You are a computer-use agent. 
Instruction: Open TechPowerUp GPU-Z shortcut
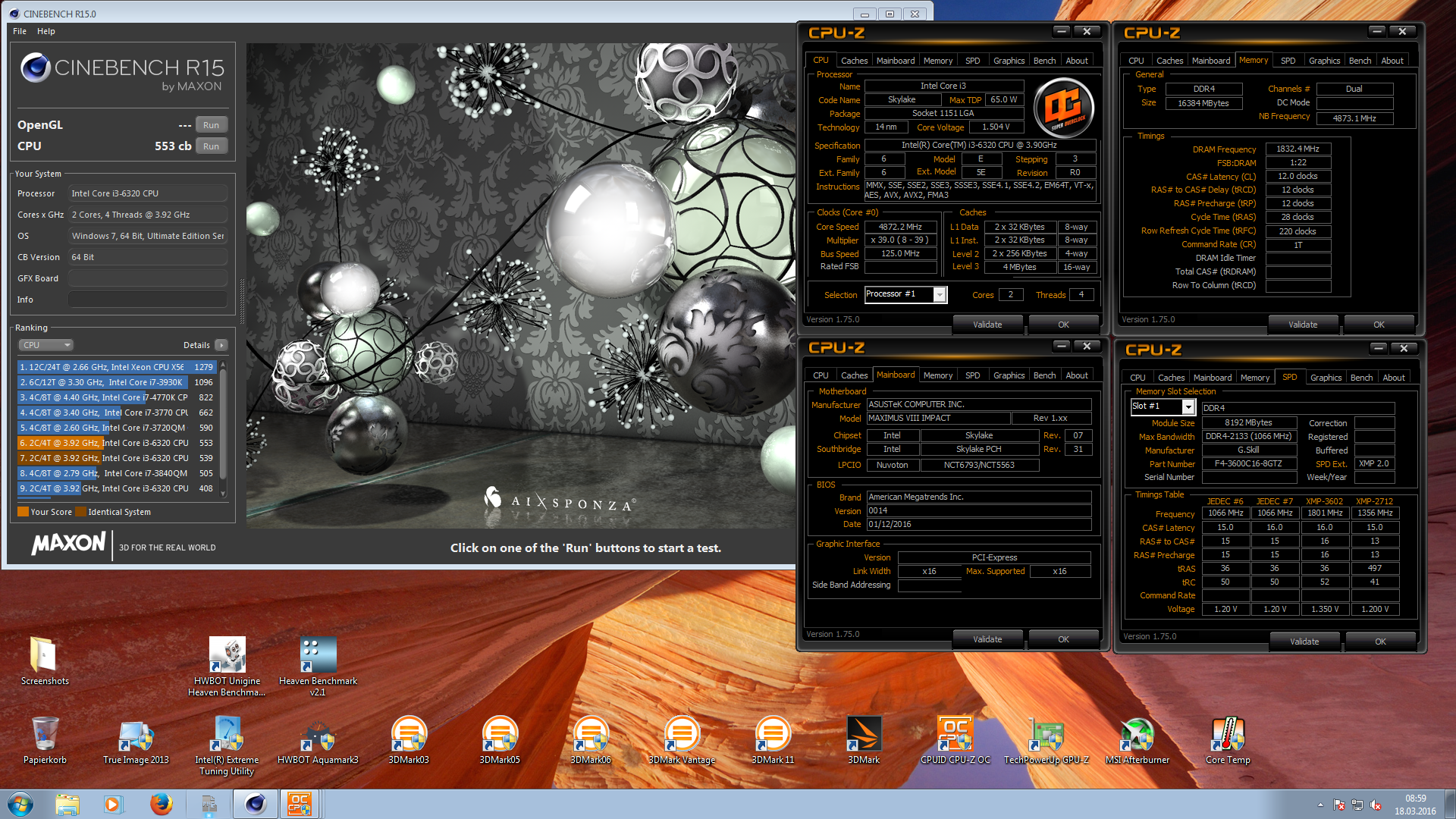tap(1046, 740)
